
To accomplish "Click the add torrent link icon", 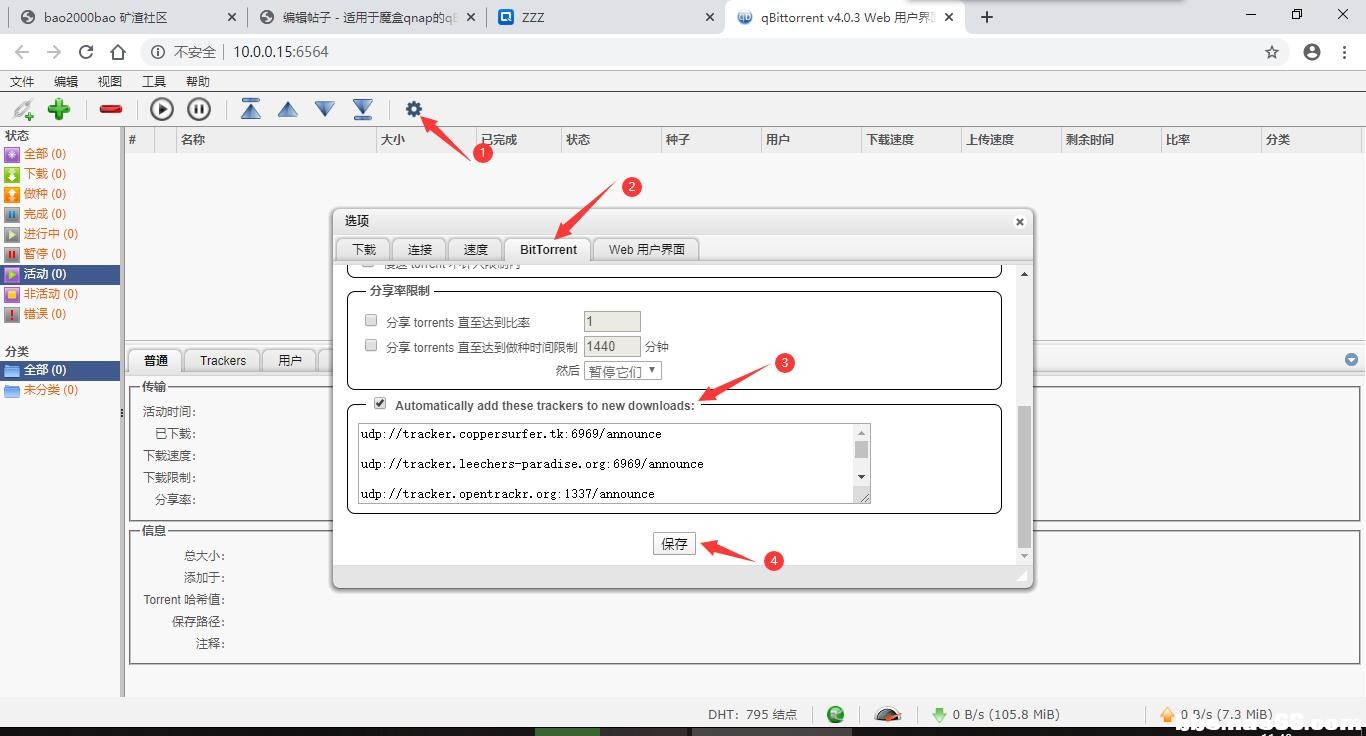I will tap(22, 109).
